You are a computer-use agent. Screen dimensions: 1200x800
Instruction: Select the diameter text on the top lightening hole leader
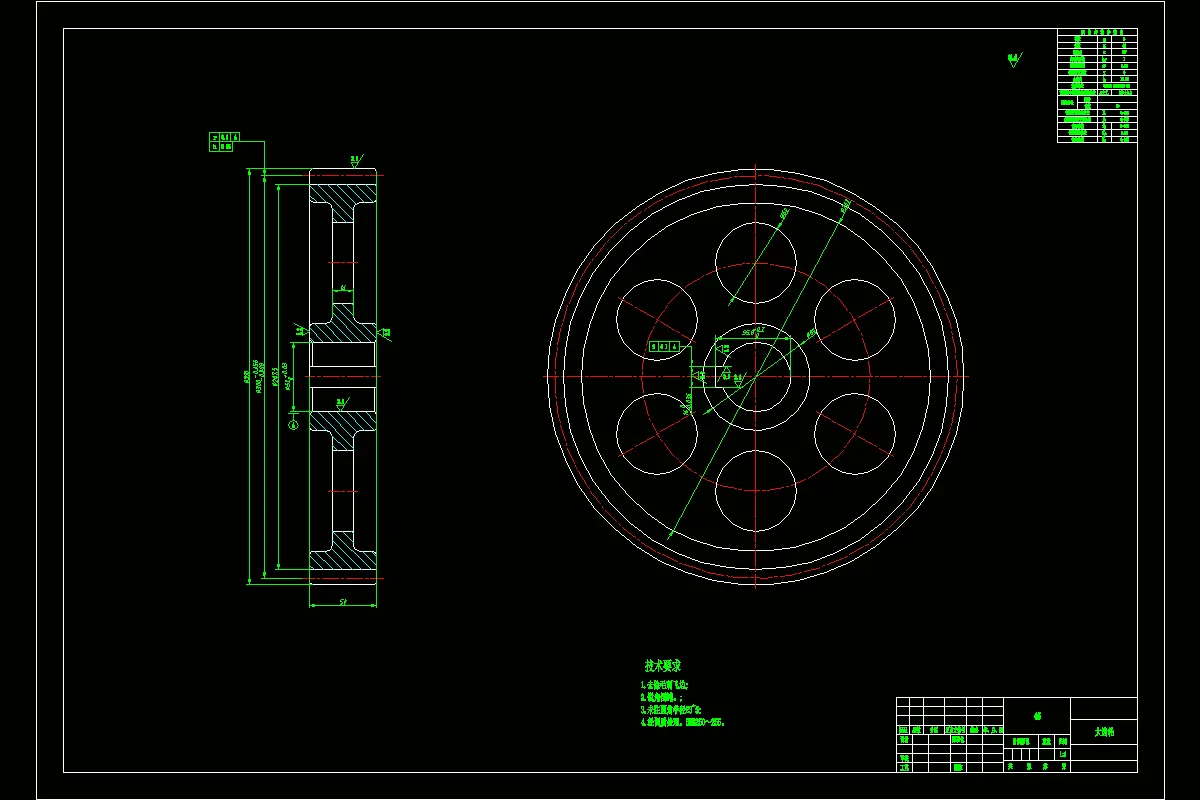[x=783, y=213]
